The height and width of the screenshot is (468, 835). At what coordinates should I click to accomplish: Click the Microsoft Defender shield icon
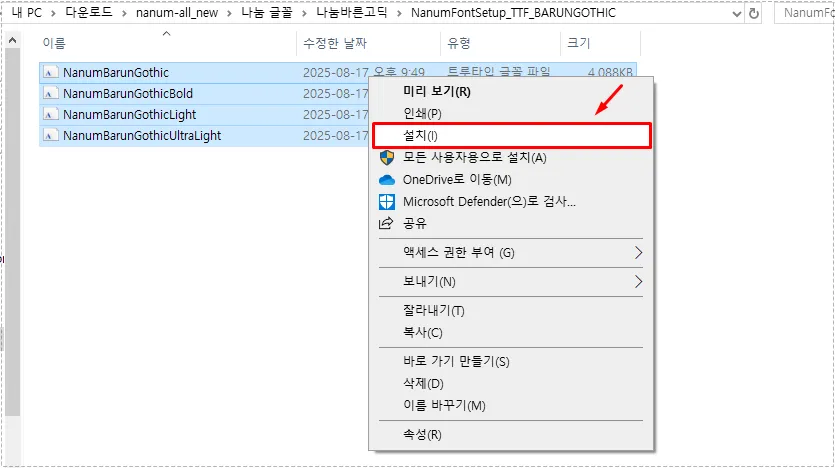click(387, 202)
